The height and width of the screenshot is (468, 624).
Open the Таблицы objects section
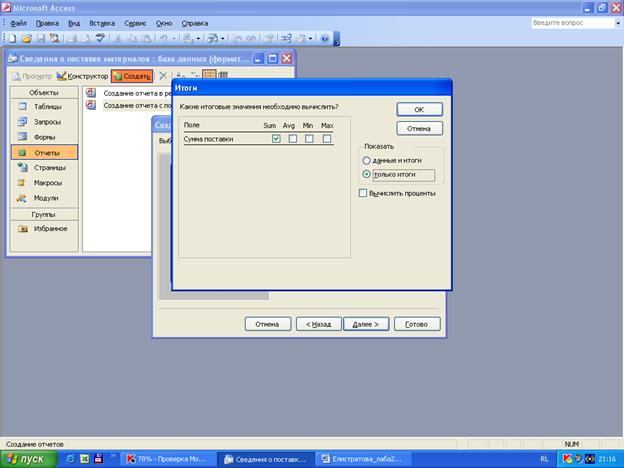[x=46, y=106]
